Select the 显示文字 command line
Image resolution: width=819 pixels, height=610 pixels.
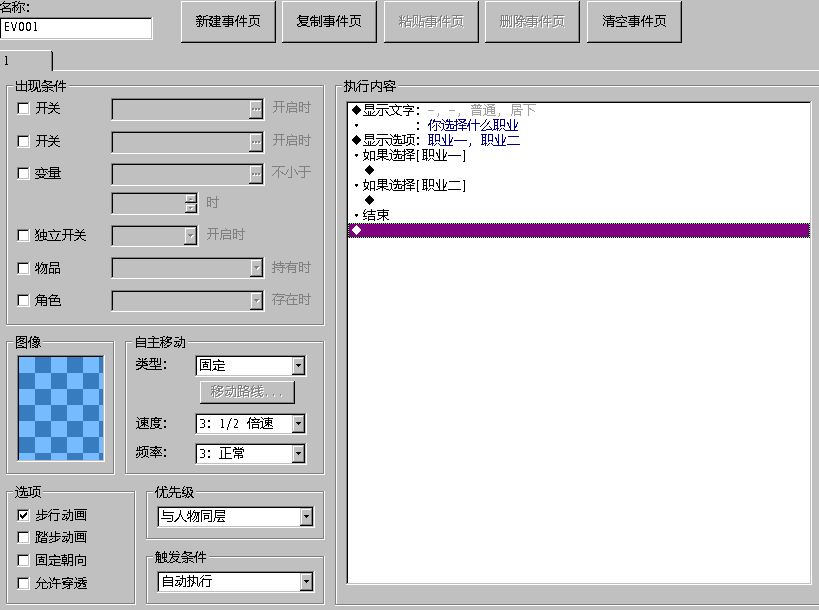[x=579, y=110]
